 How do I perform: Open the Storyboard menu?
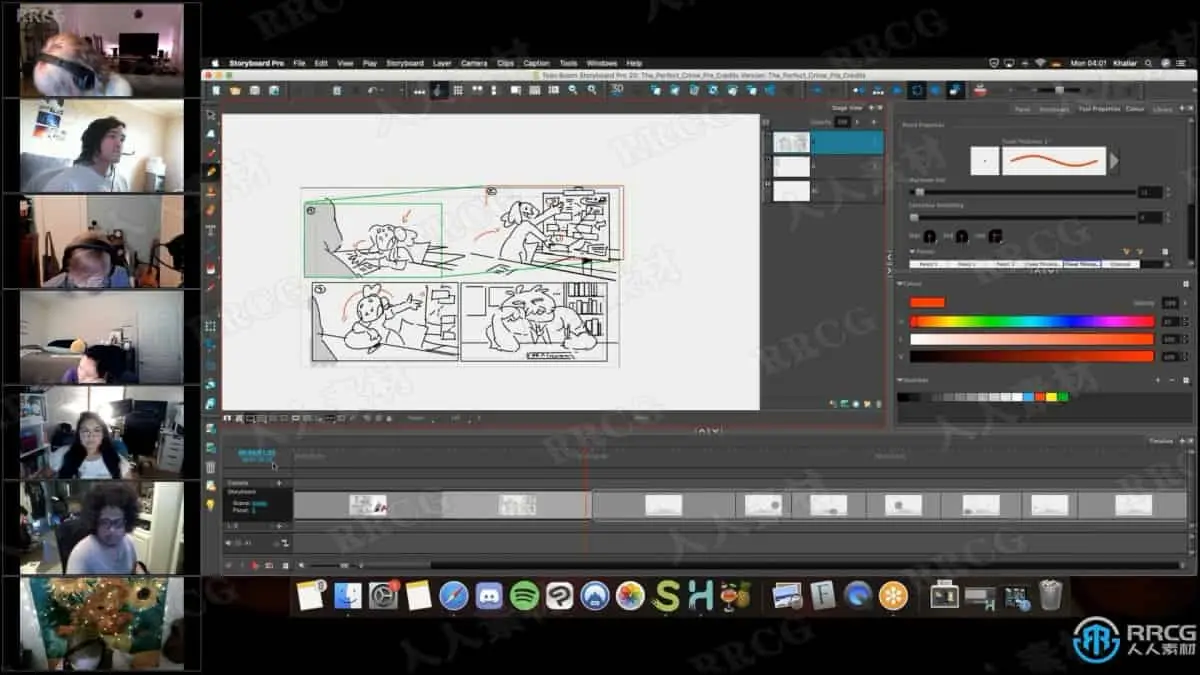[x=405, y=63]
